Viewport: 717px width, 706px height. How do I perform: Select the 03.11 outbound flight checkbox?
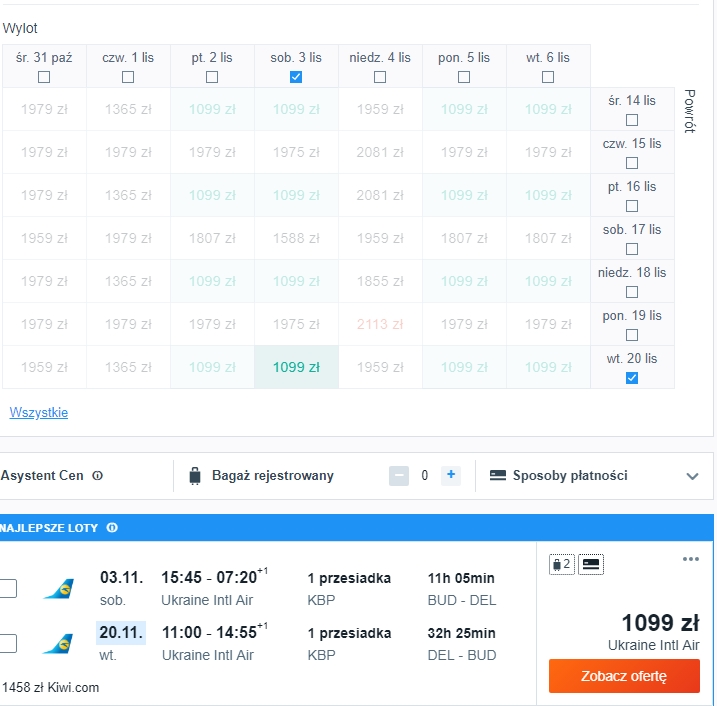[x=8, y=588]
